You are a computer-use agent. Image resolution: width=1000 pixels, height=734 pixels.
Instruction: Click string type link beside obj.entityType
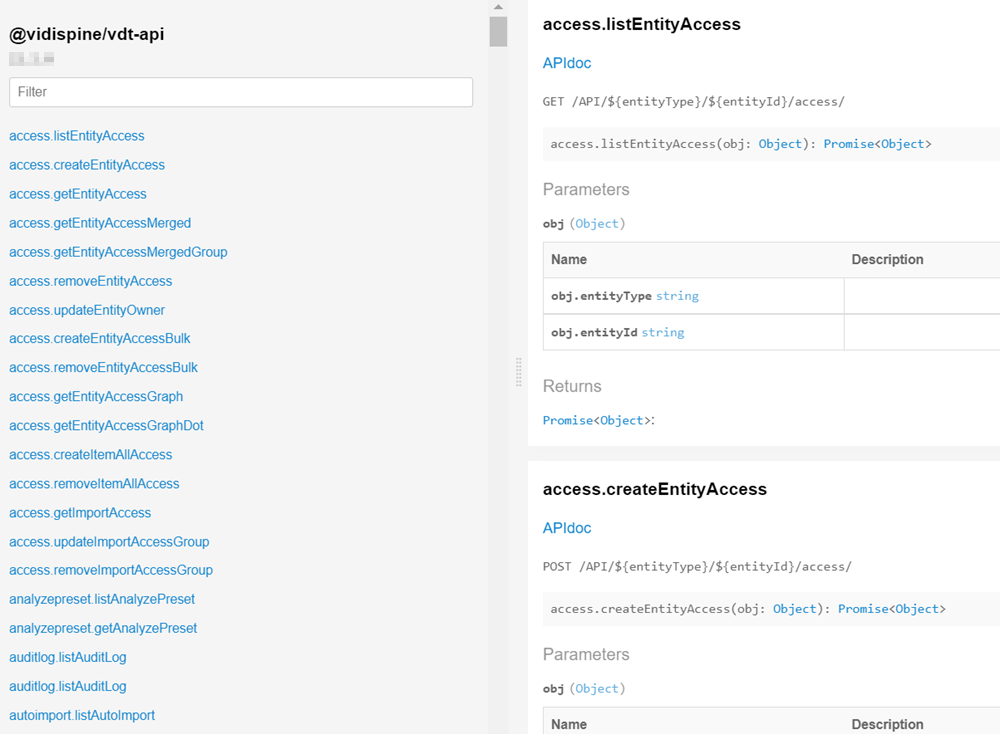point(677,296)
